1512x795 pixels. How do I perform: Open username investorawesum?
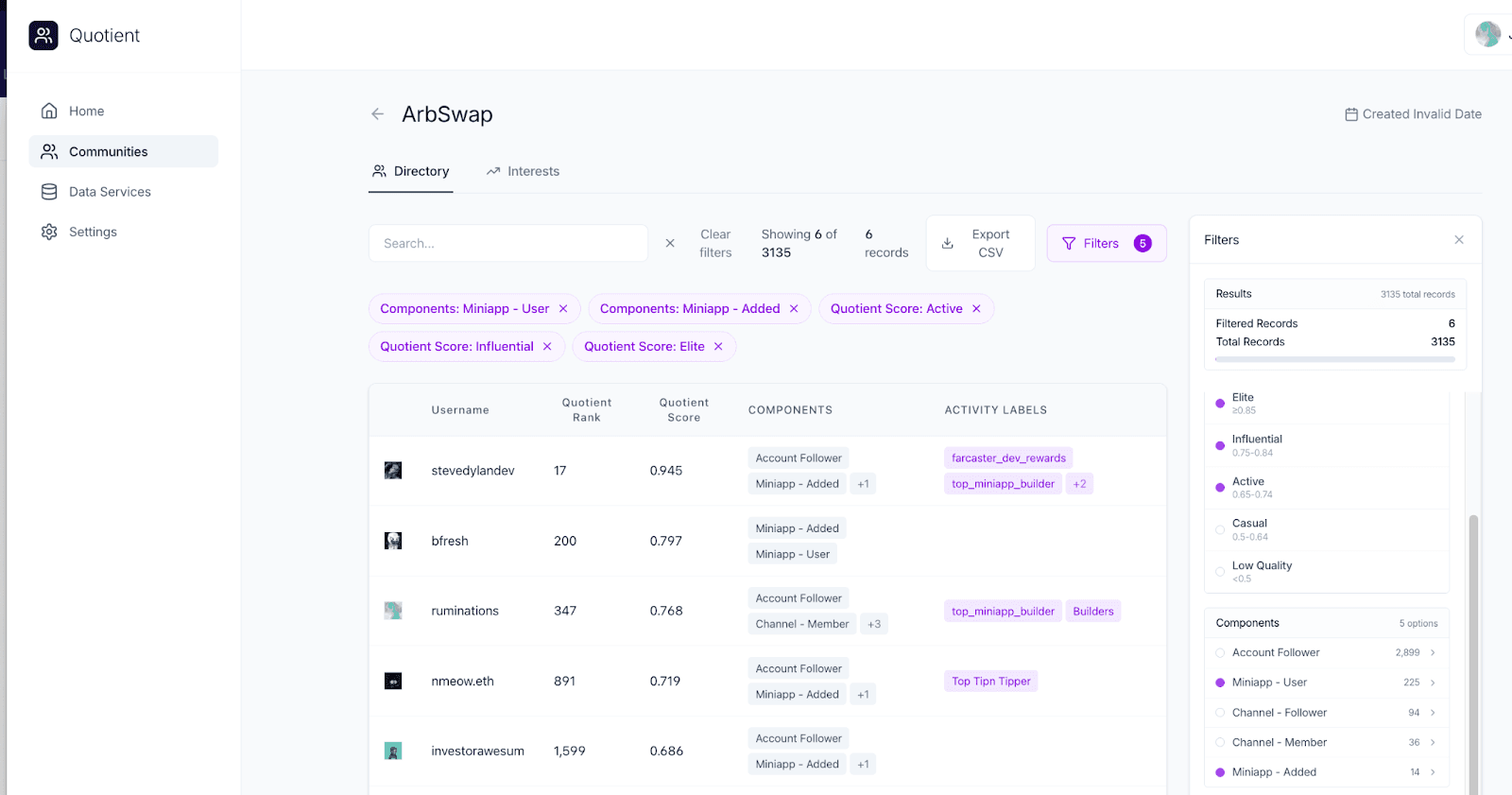tap(477, 752)
